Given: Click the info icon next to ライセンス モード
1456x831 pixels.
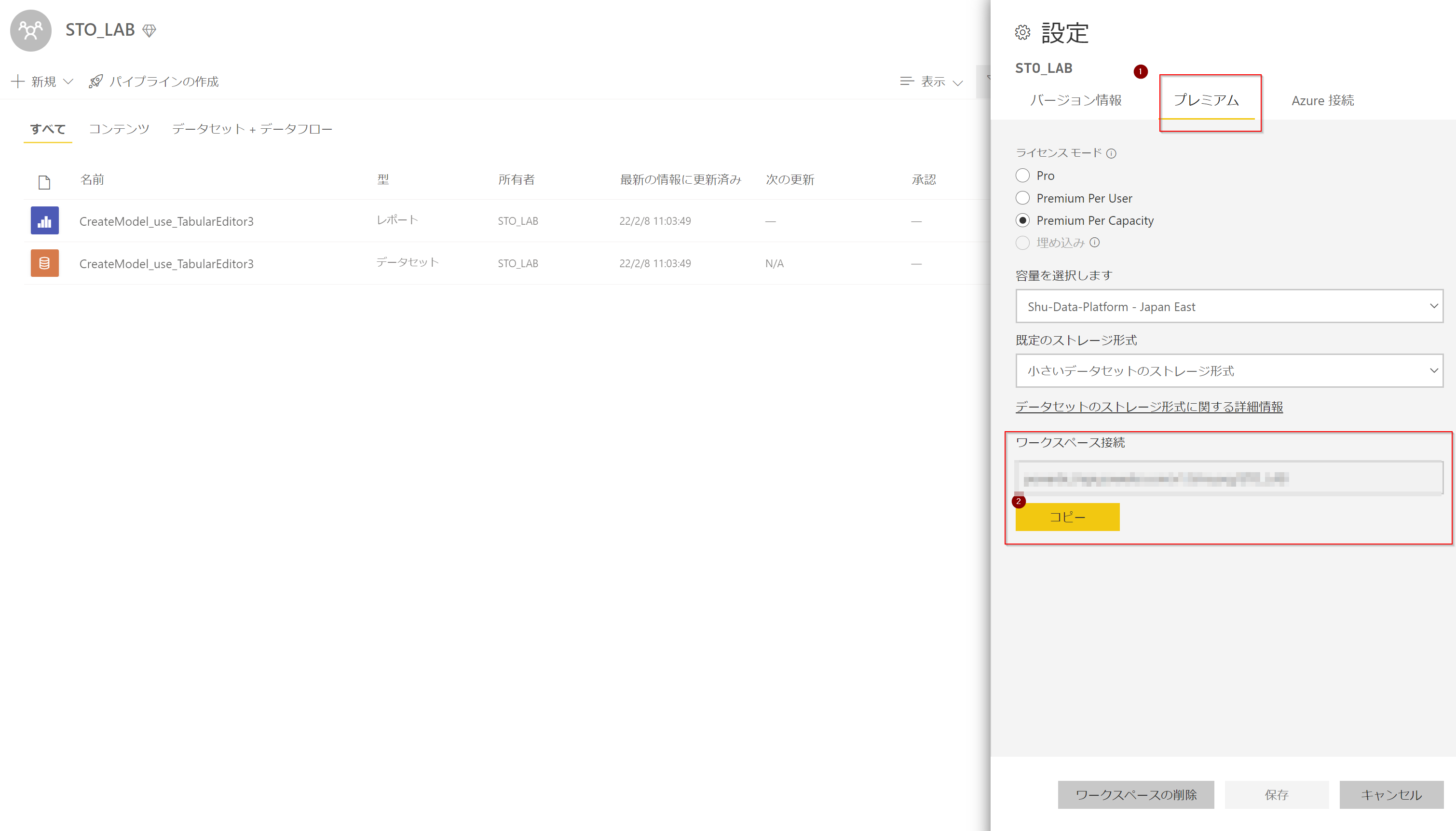Looking at the screenshot, I should [x=1111, y=153].
